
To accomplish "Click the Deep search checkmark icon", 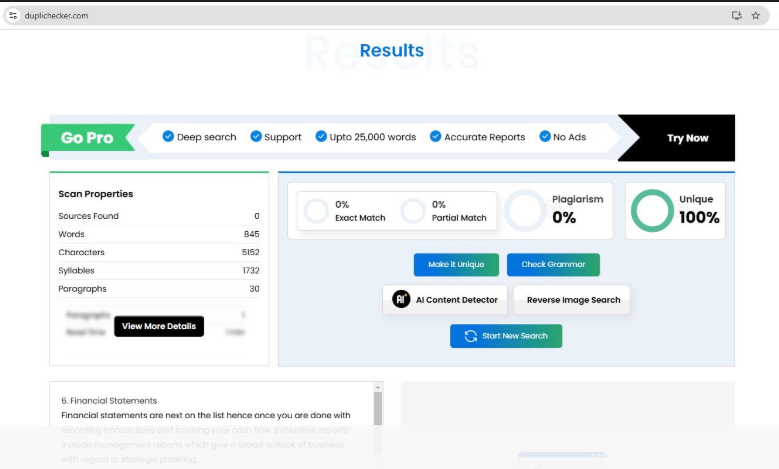I will 168,136.
